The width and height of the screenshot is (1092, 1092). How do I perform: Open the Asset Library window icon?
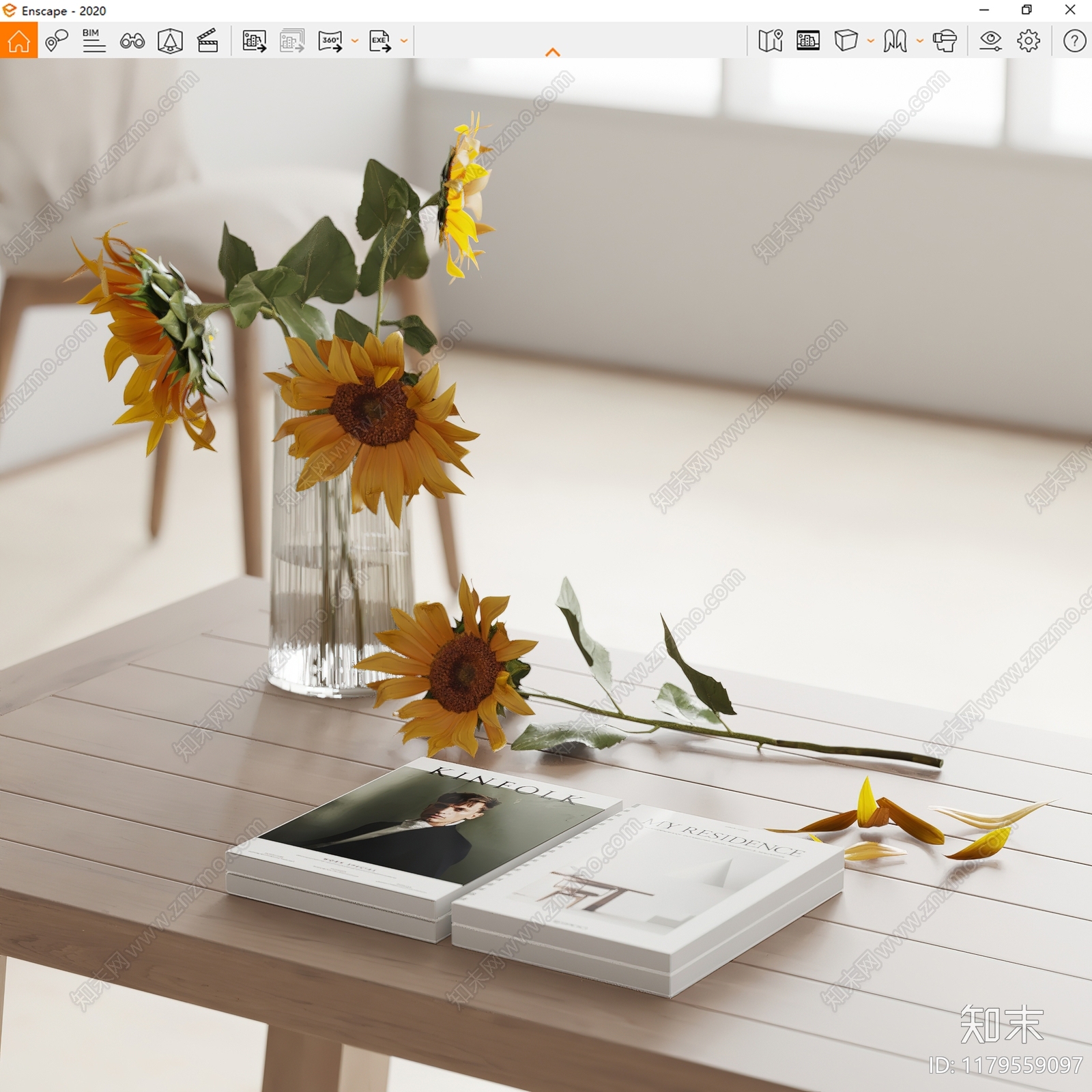pyautogui.click(x=808, y=41)
